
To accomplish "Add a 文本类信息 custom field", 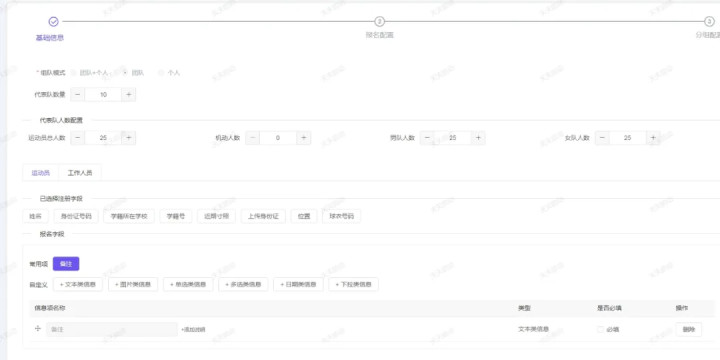I will [x=78, y=284].
